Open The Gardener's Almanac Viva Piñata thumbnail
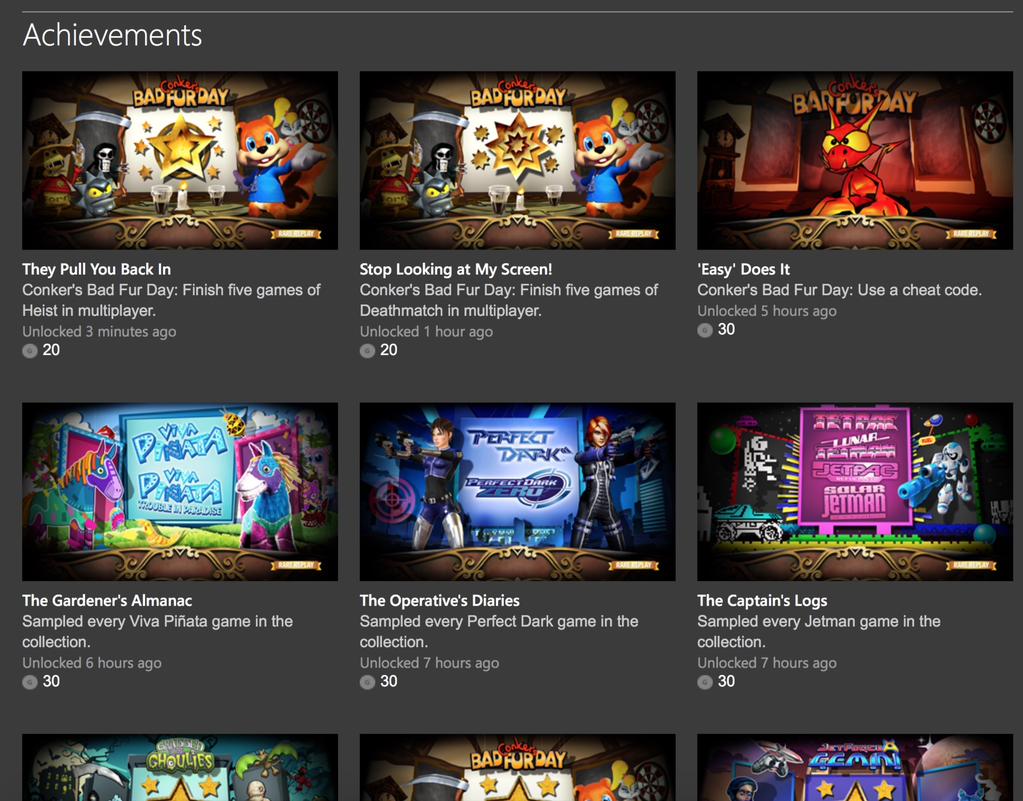This screenshot has height=801, width=1023. click(x=180, y=492)
